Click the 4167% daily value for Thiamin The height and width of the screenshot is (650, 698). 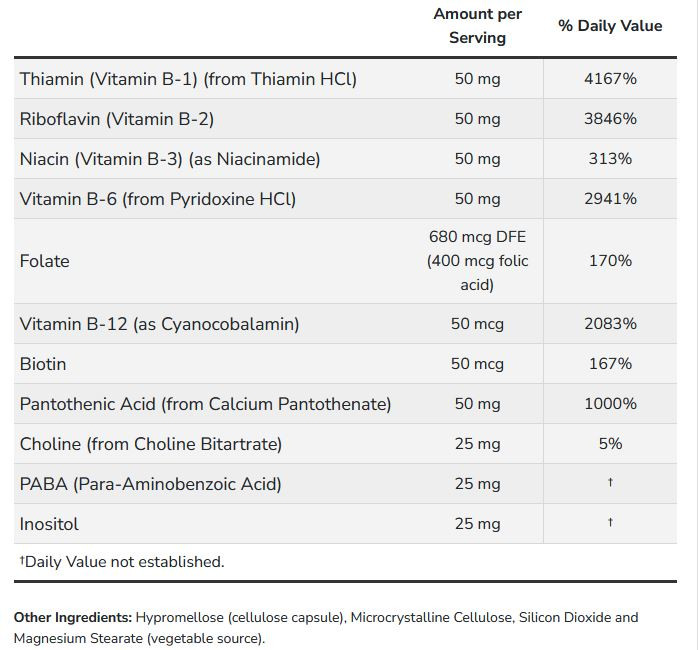[610, 79]
